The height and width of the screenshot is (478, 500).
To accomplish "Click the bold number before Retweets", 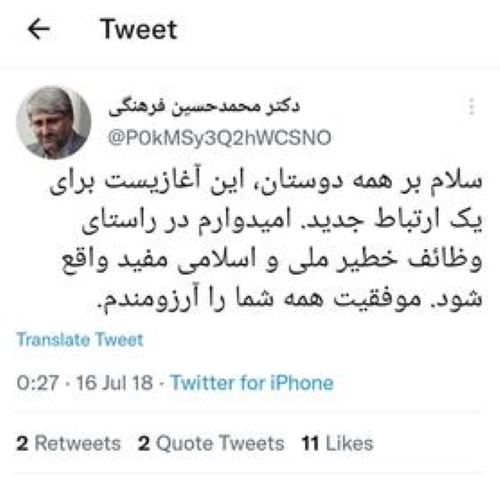I will pyautogui.click(x=22, y=443).
